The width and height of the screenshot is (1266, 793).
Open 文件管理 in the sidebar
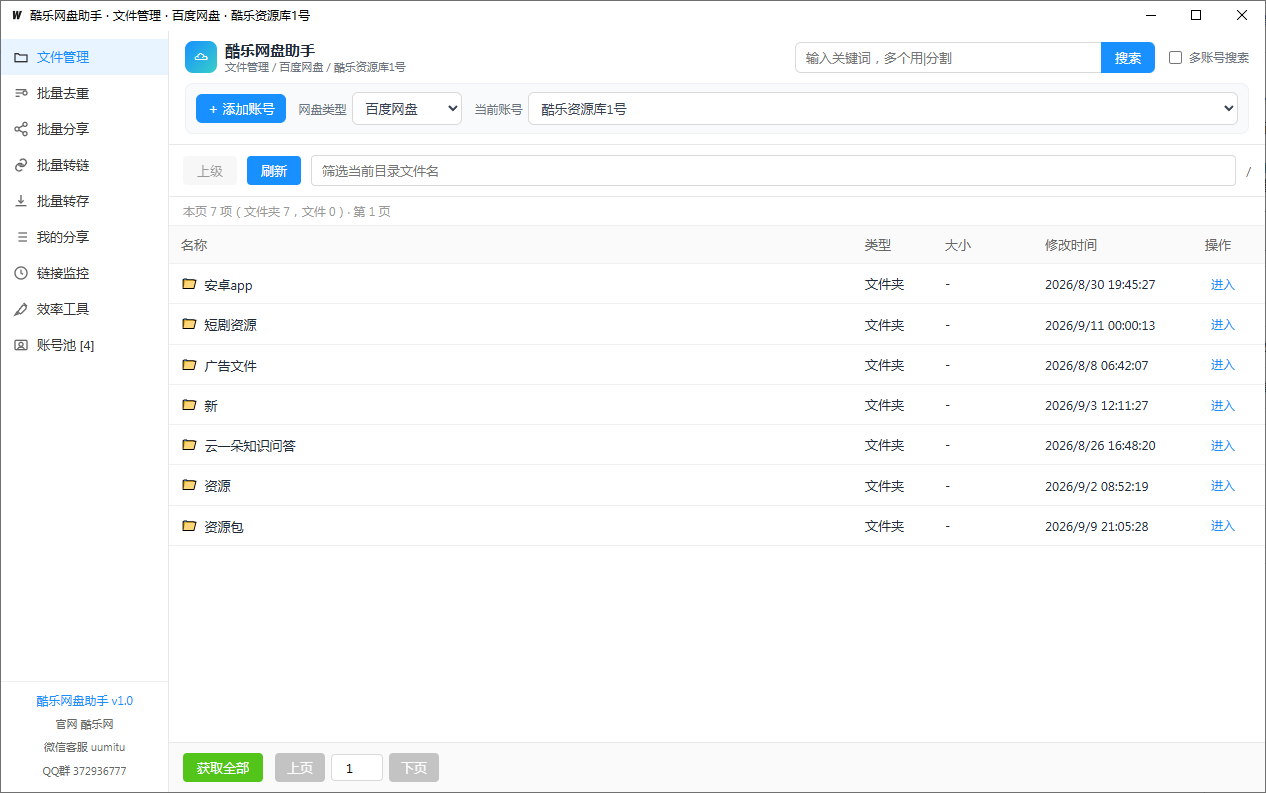(84, 57)
